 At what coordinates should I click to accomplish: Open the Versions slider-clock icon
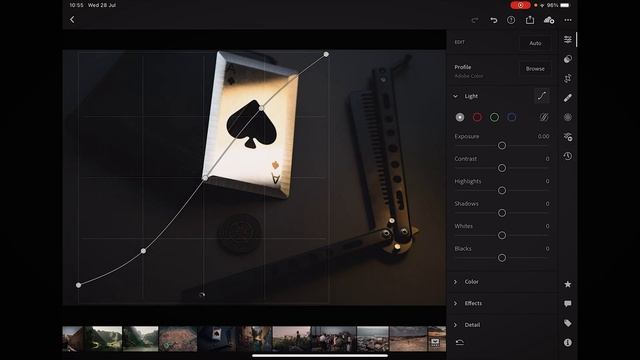point(568,137)
